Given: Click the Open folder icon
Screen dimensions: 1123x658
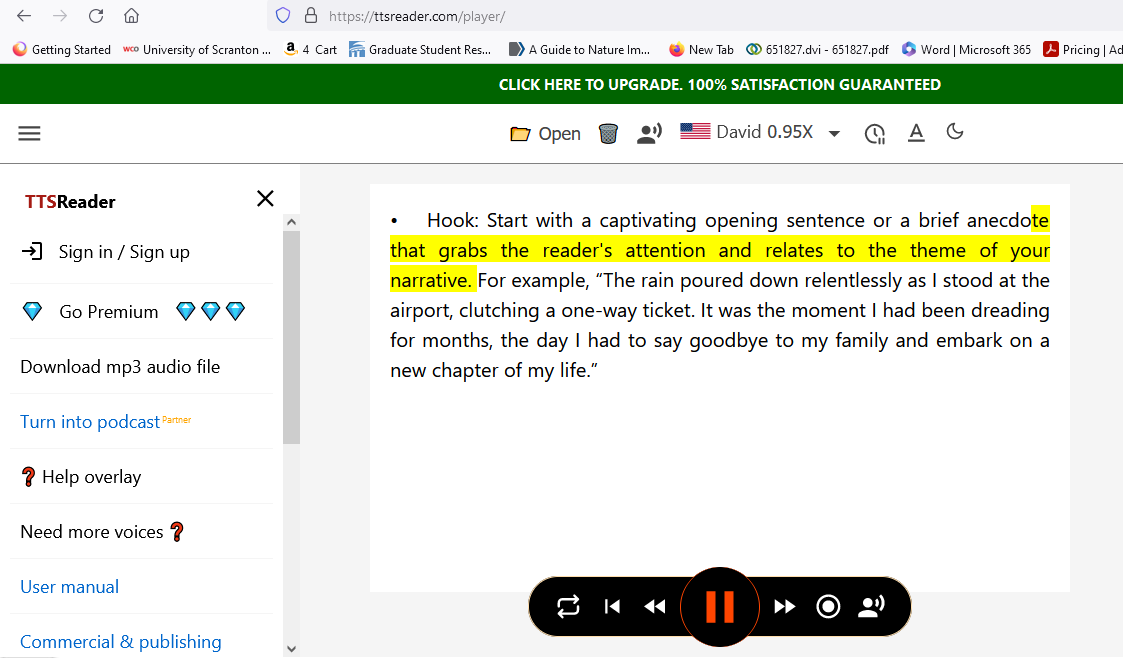Looking at the screenshot, I should (x=520, y=134).
